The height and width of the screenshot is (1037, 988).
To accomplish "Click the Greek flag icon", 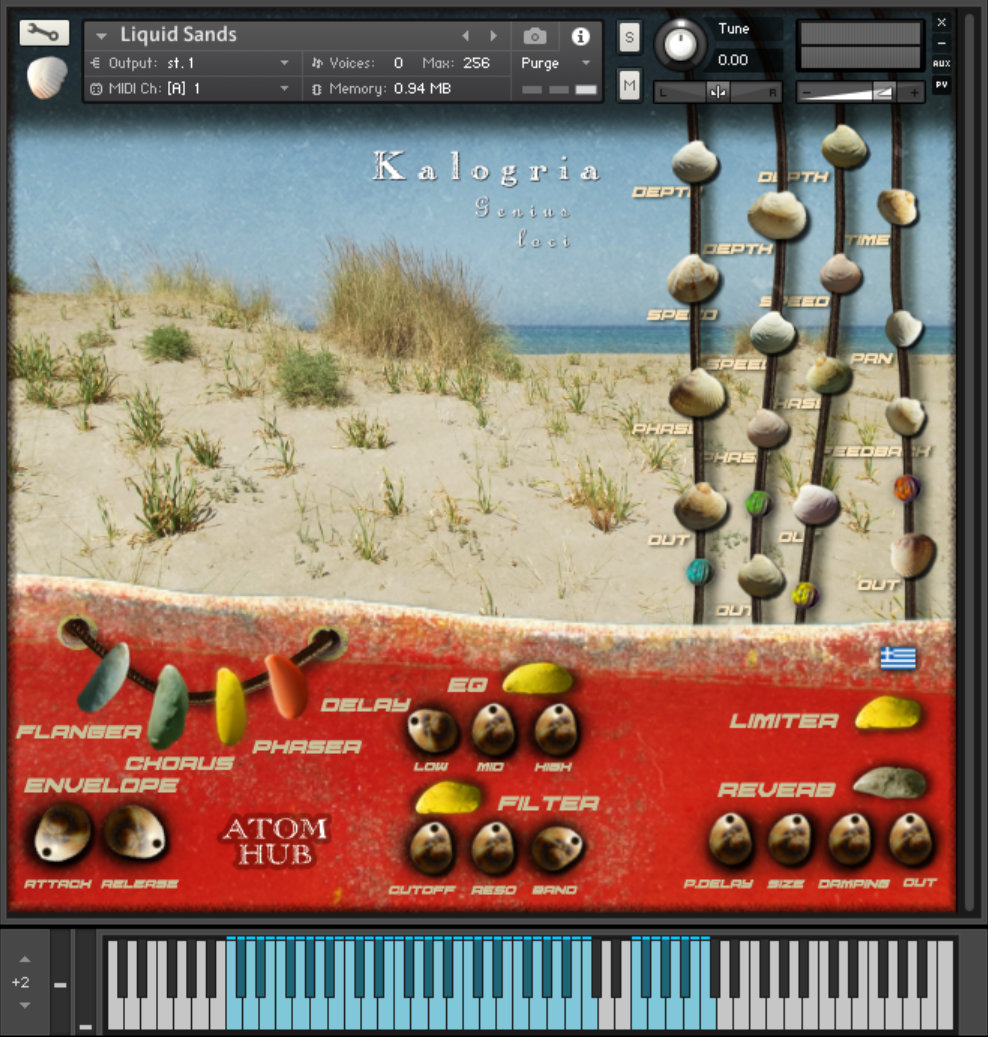I will [898, 657].
